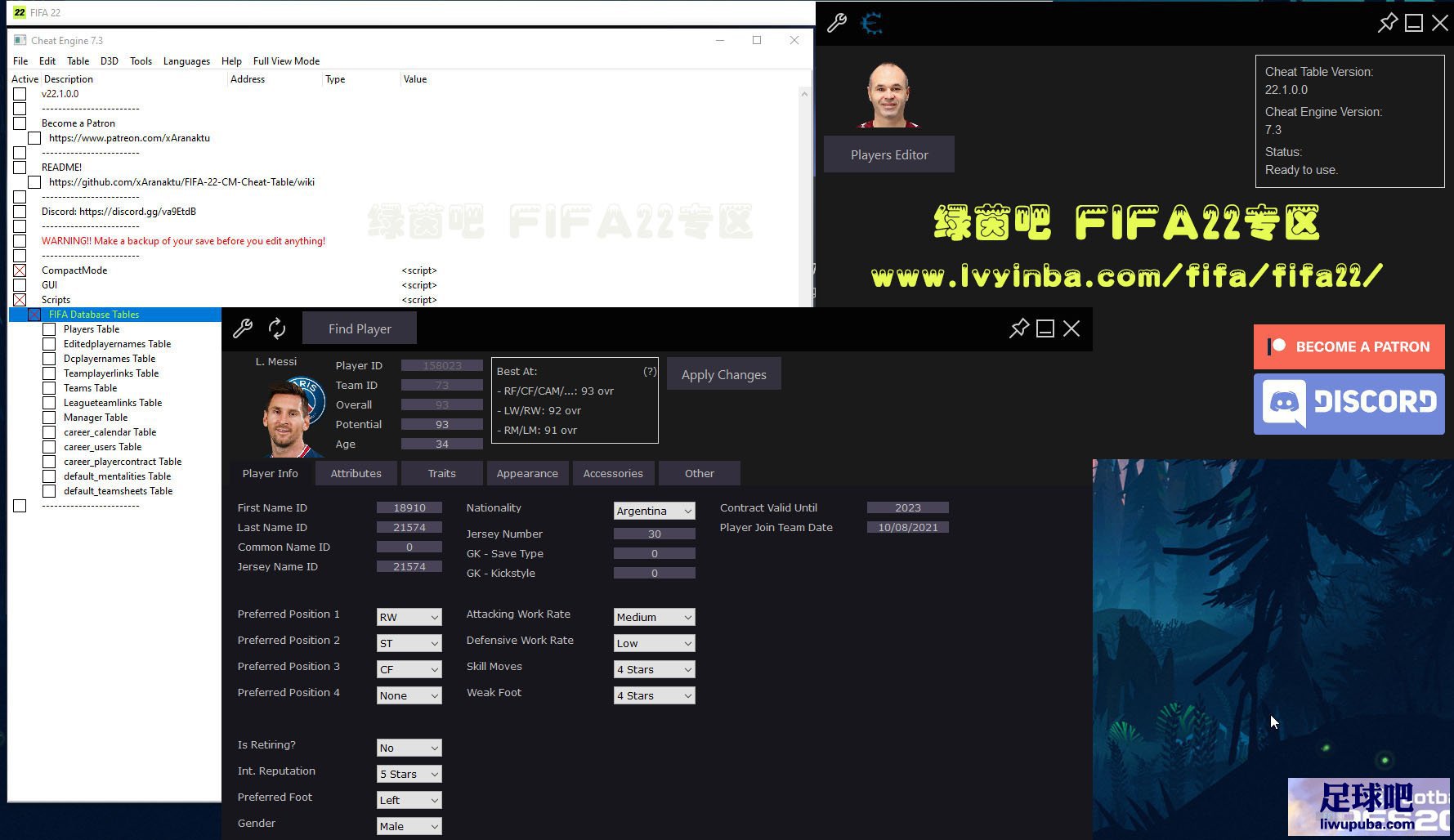This screenshot has width=1454, height=840.
Task: Click Full View Mode menu item
Action: pos(286,61)
